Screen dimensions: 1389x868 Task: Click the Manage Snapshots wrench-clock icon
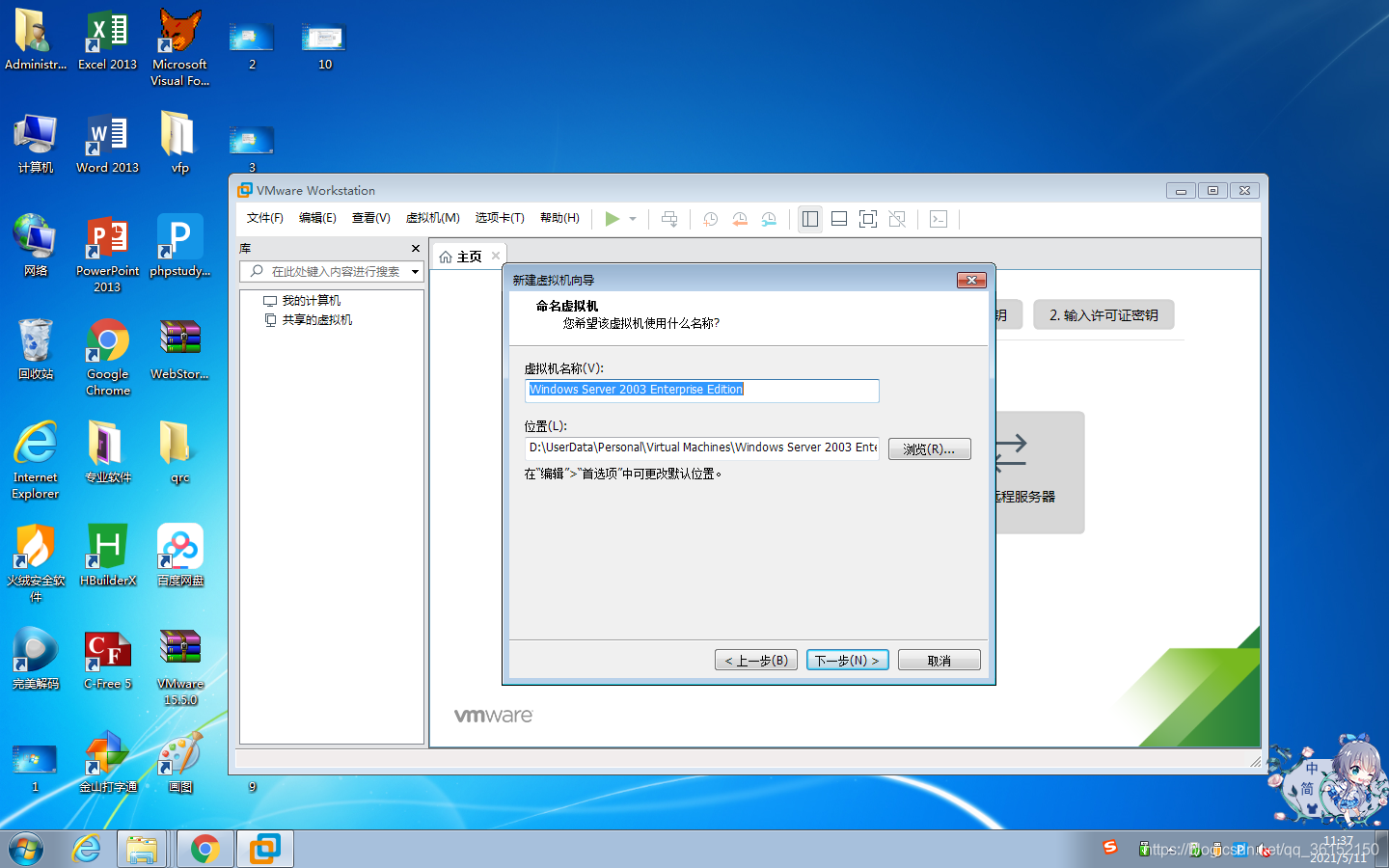[769, 219]
